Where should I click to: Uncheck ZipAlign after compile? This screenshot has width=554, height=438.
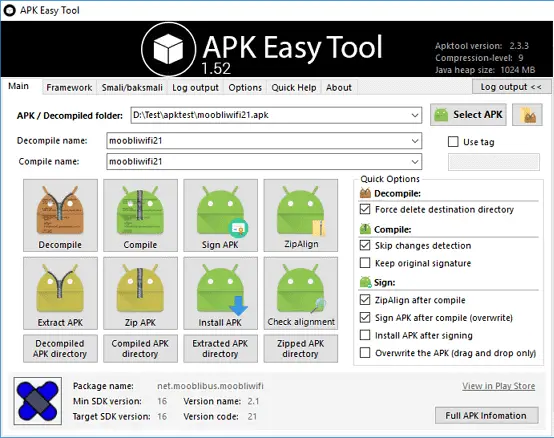[365, 300]
